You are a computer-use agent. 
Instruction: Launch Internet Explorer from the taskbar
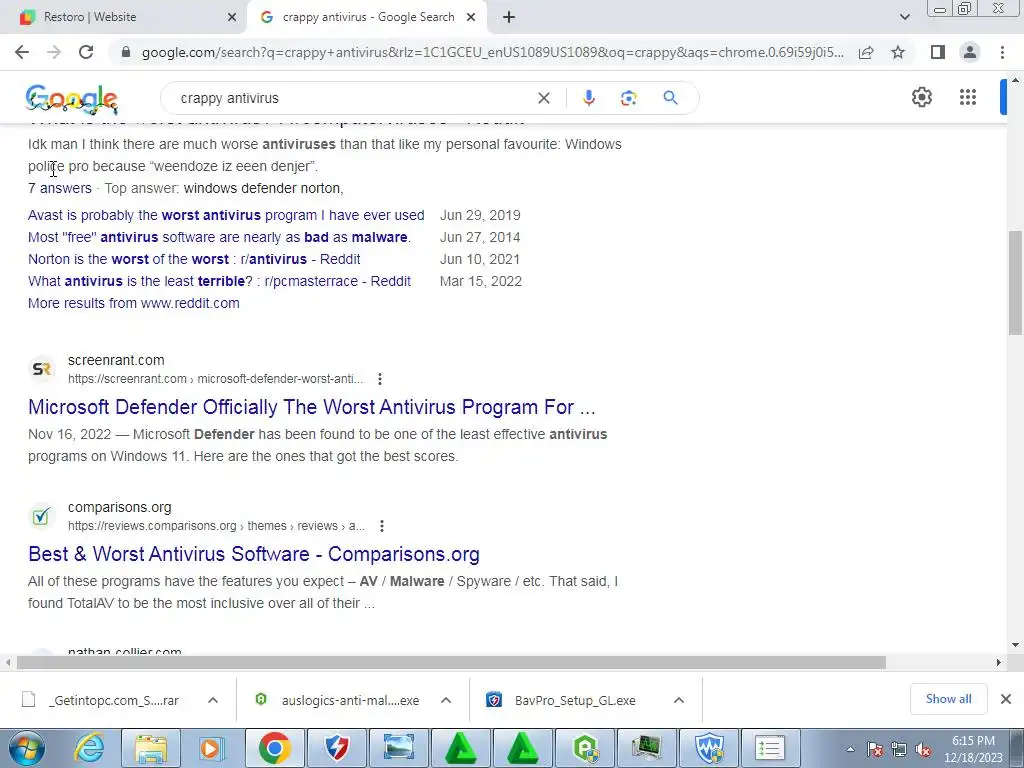pos(88,748)
